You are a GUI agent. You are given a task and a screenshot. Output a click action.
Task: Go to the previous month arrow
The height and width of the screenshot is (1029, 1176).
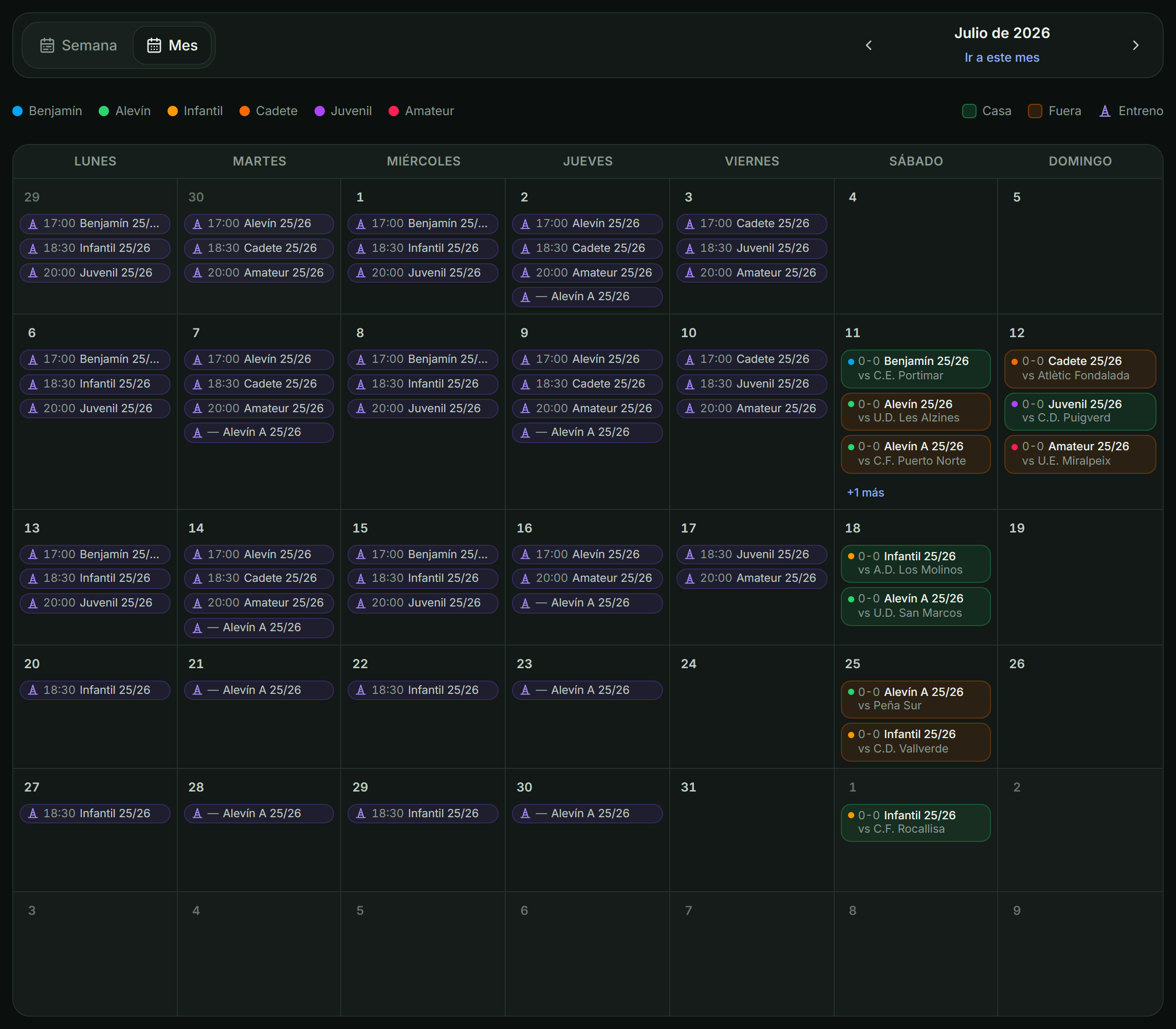pos(869,45)
